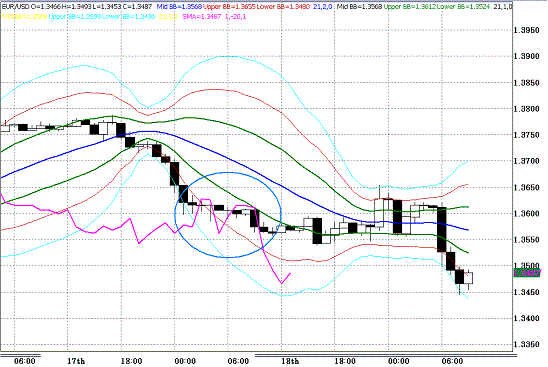This screenshot has height=367, width=548.
Task: Click the cyan Lower BB=1.3436 legend entry
Action: click(128, 16)
